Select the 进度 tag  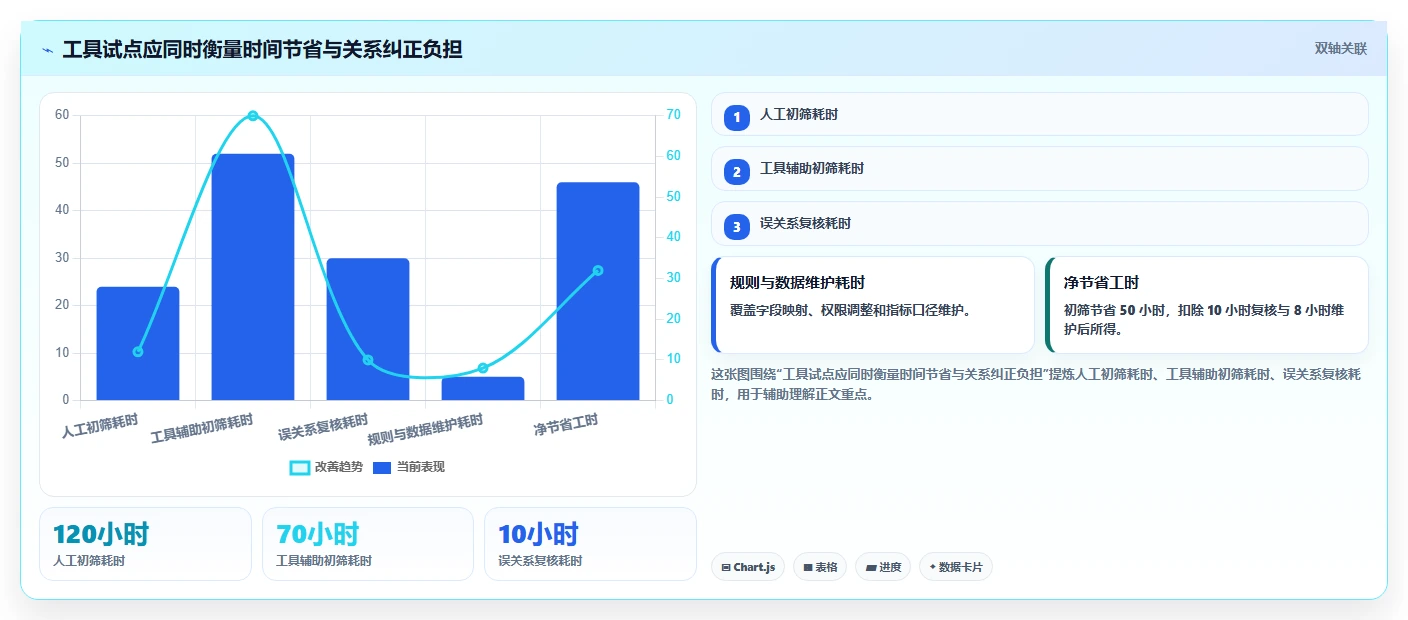click(883, 567)
